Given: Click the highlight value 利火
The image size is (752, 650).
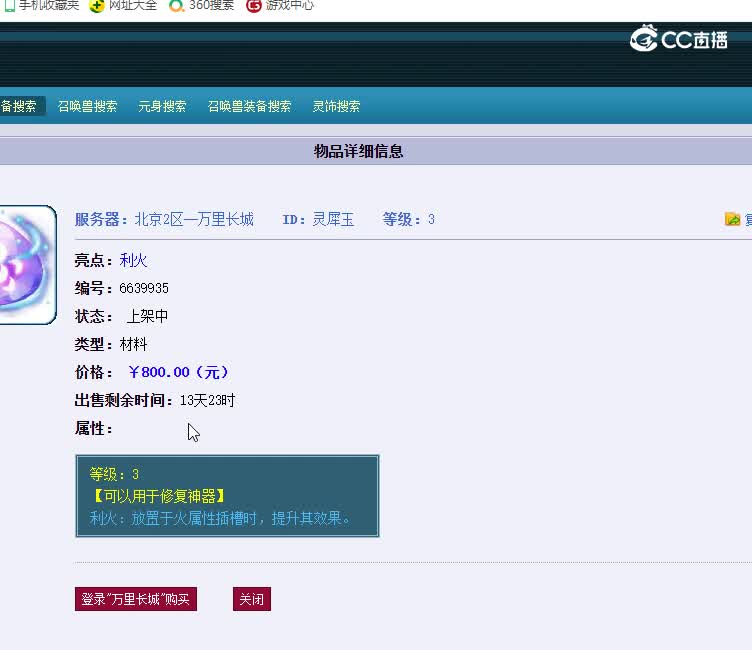Looking at the screenshot, I should 133,260.
